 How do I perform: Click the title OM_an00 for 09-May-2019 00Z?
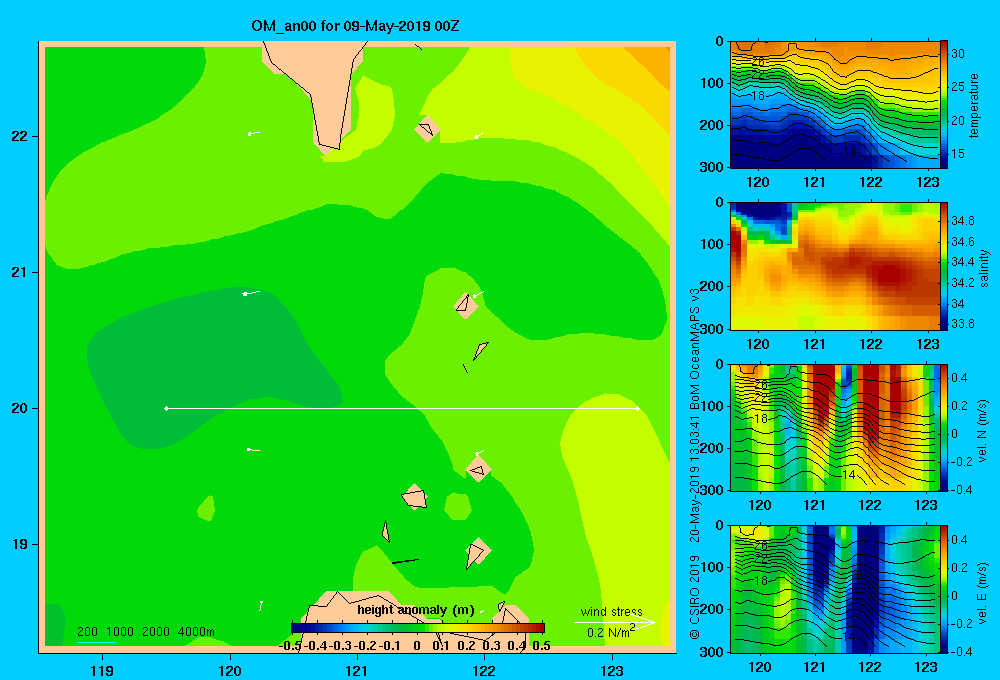[355, 26]
